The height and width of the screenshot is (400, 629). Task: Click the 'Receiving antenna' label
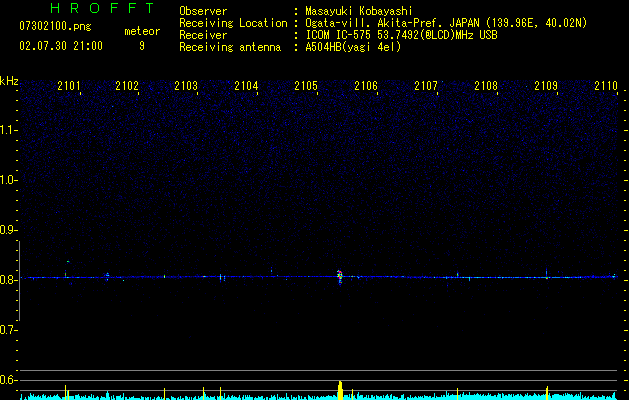click(230, 47)
